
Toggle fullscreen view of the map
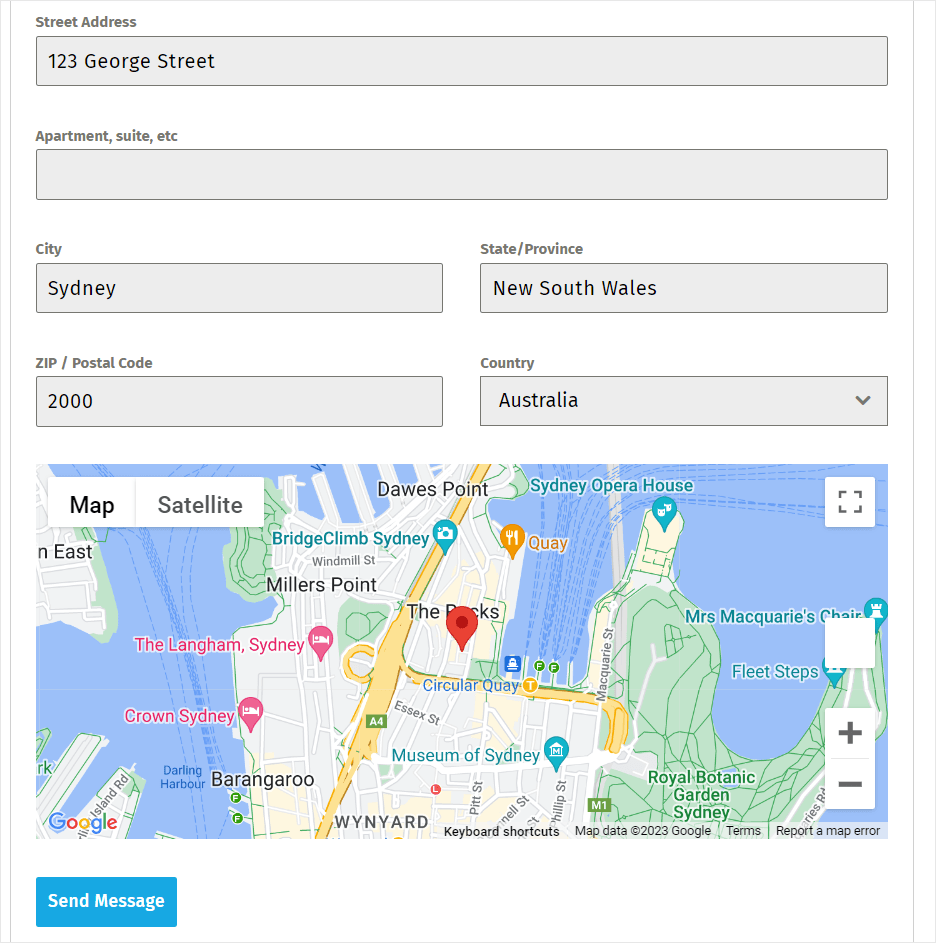pos(849,502)
